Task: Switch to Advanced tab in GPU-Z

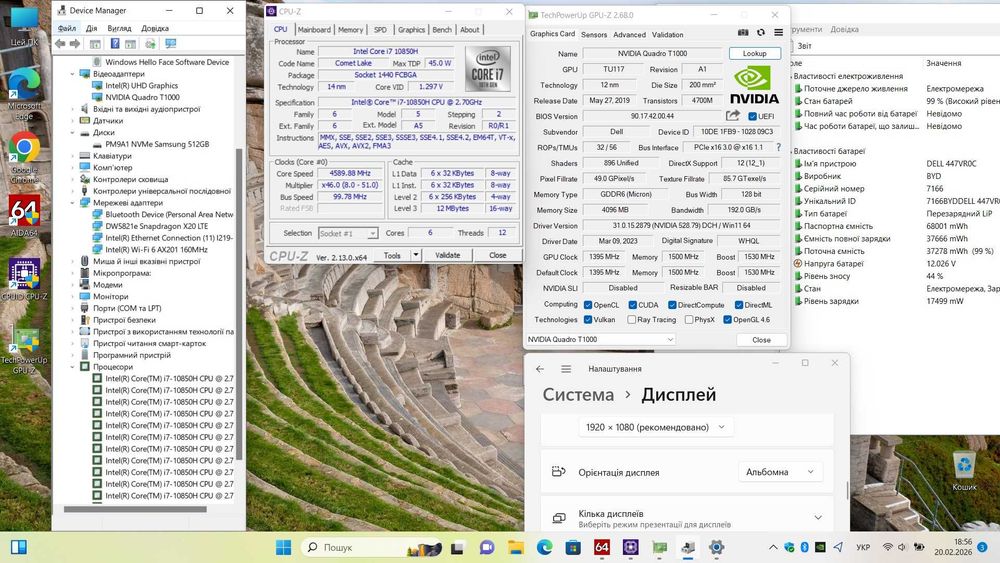Action: click(629, 34)
